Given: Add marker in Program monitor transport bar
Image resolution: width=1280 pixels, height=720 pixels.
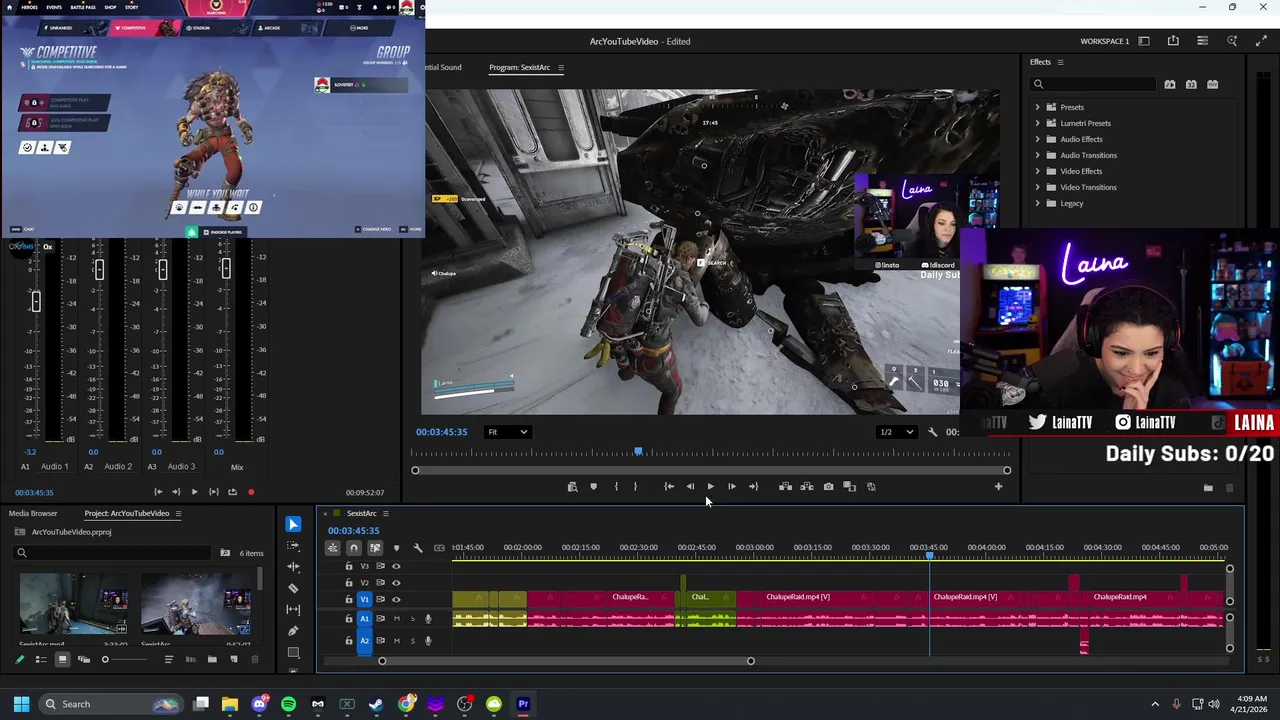Looking at the screenshot, I should coord(593,487).
